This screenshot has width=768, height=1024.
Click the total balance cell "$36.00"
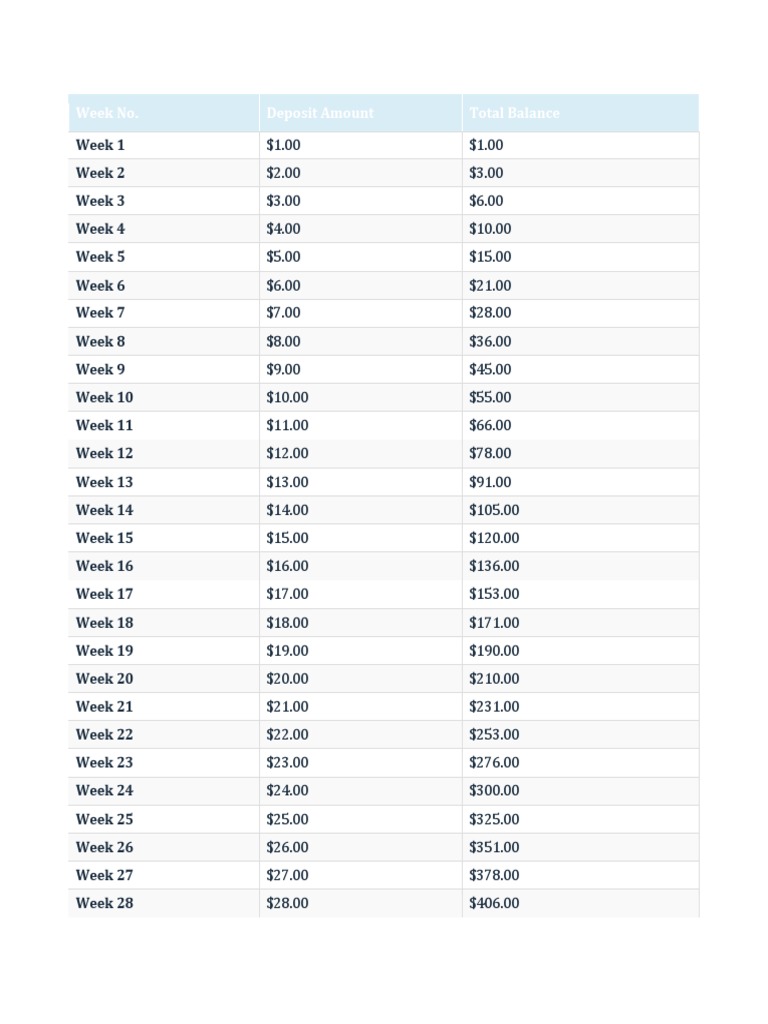(x=490, y=341)
